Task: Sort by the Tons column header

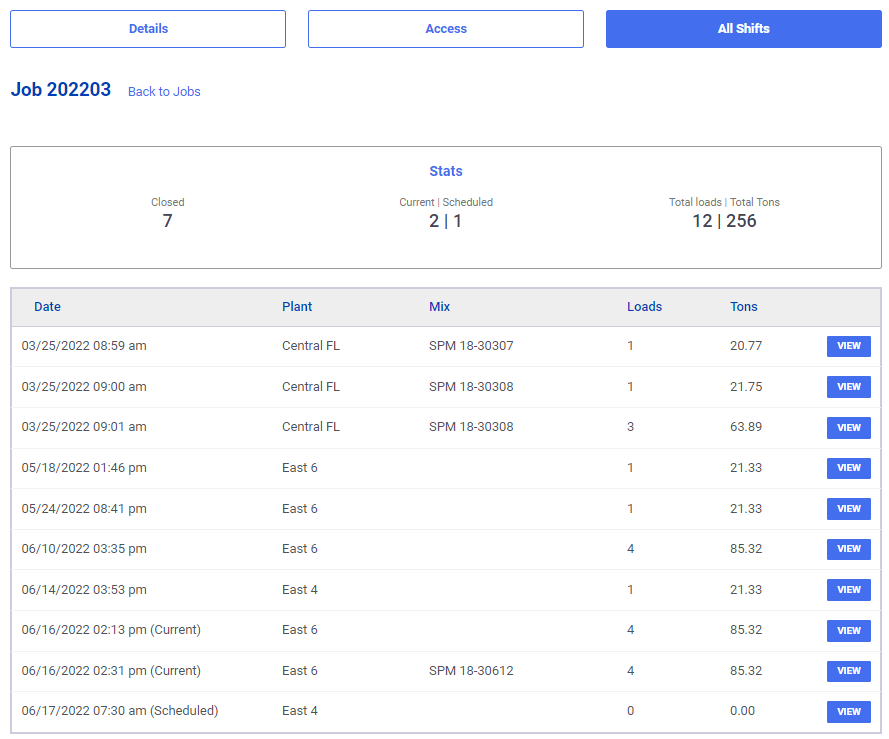Action: pos(743,307)
